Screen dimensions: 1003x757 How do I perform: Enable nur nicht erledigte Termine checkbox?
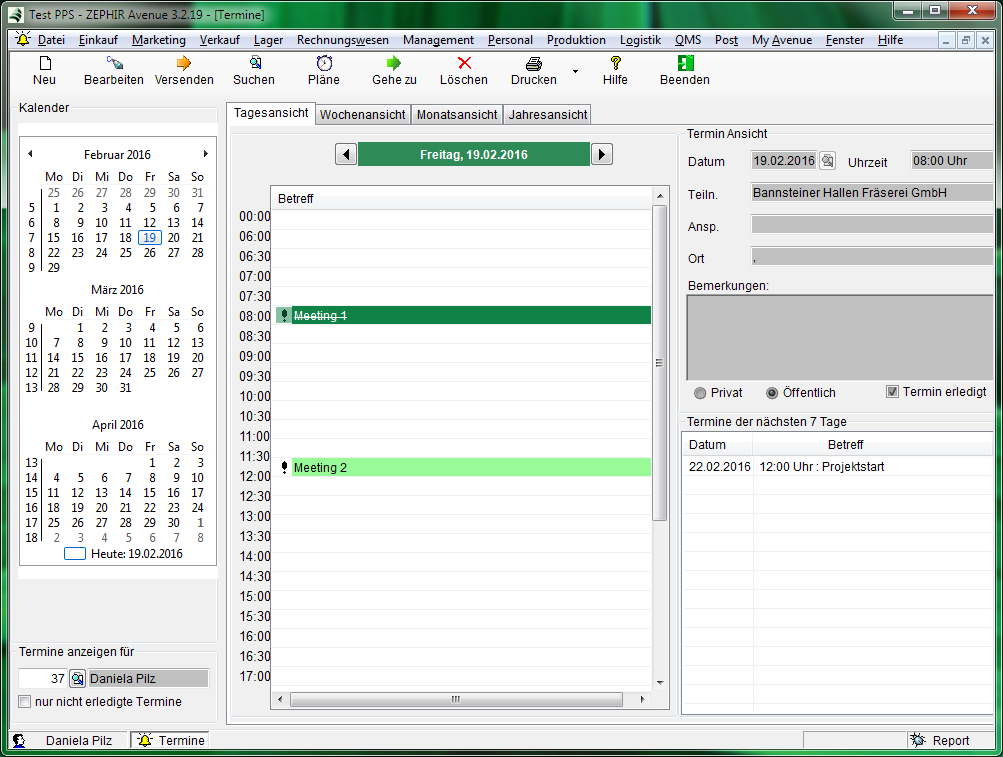(25, 702)
